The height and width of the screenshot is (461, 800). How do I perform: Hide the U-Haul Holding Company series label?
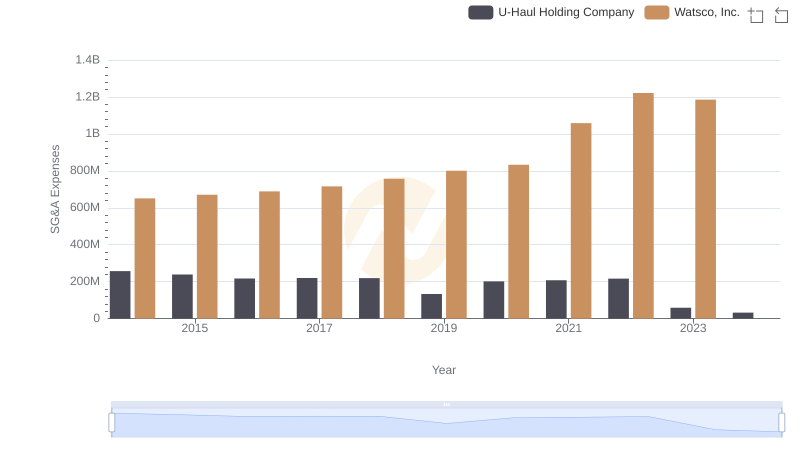point(566,12)
